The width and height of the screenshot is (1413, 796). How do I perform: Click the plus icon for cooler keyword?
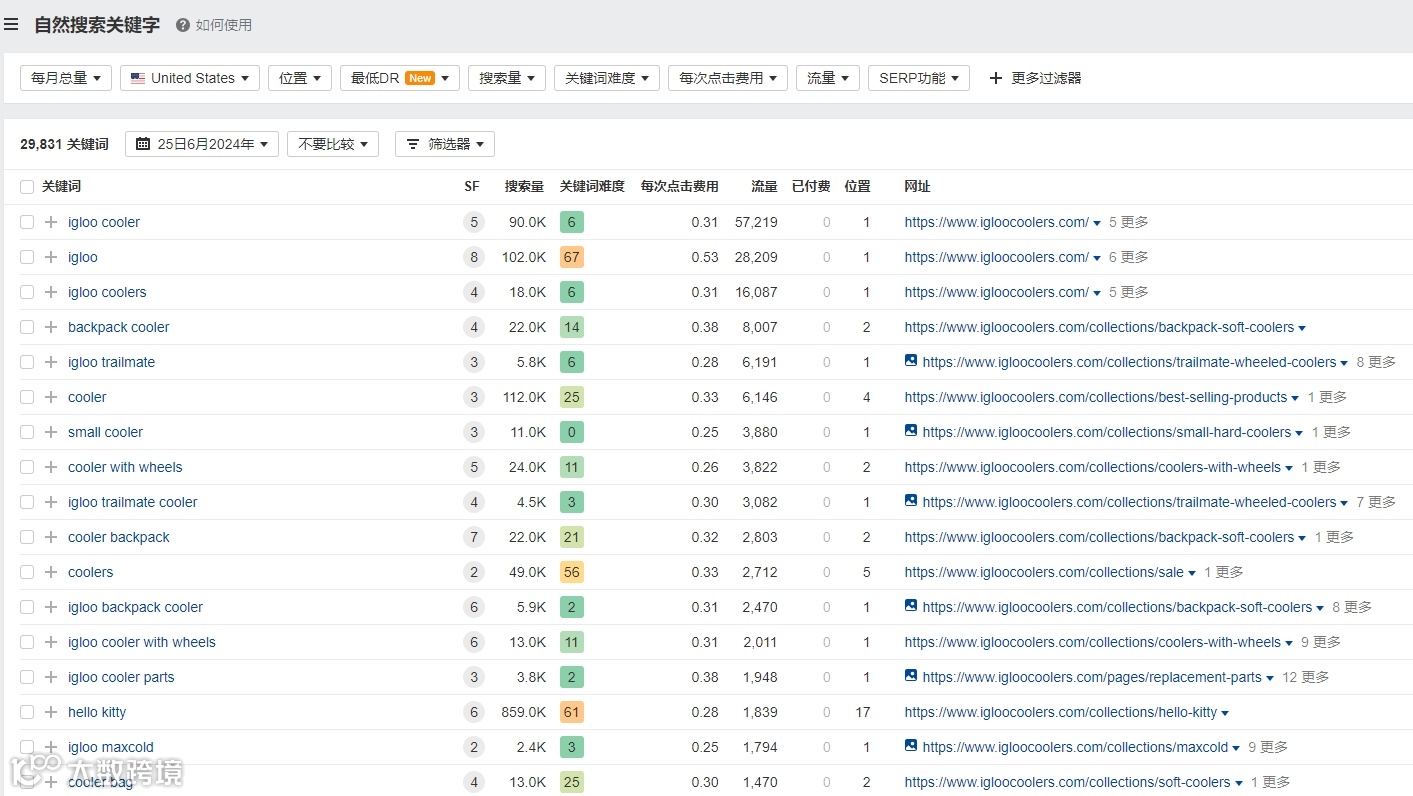[51, 397]
